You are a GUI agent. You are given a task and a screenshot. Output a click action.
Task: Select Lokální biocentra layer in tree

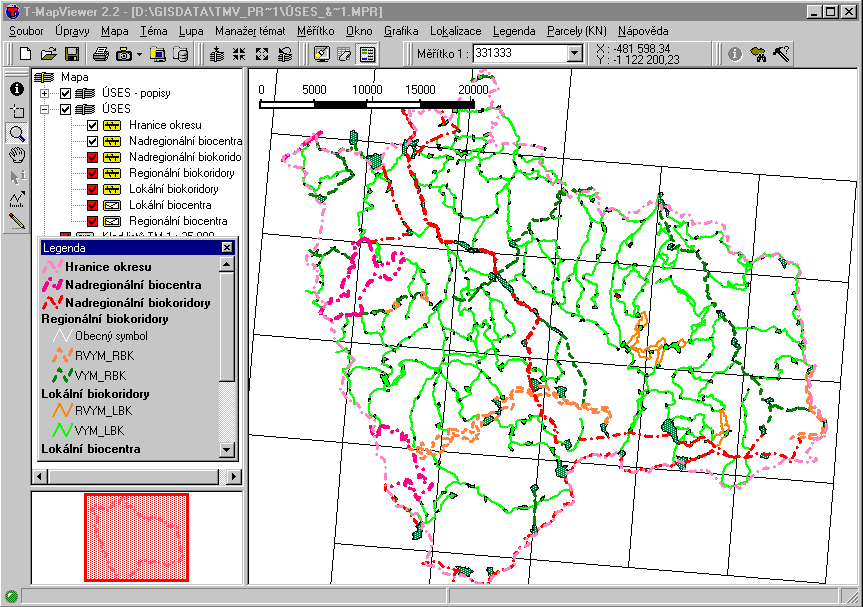coord(170,205)
